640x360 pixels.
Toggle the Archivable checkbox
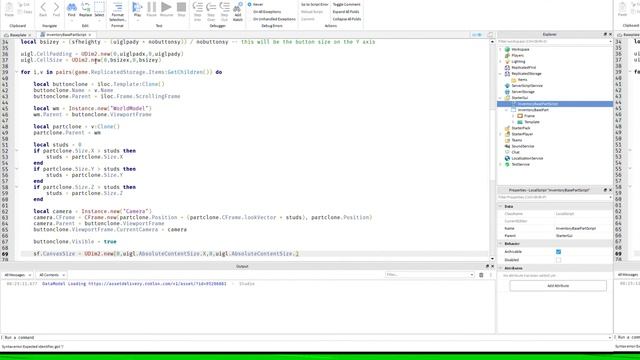(x=558, y=252)
